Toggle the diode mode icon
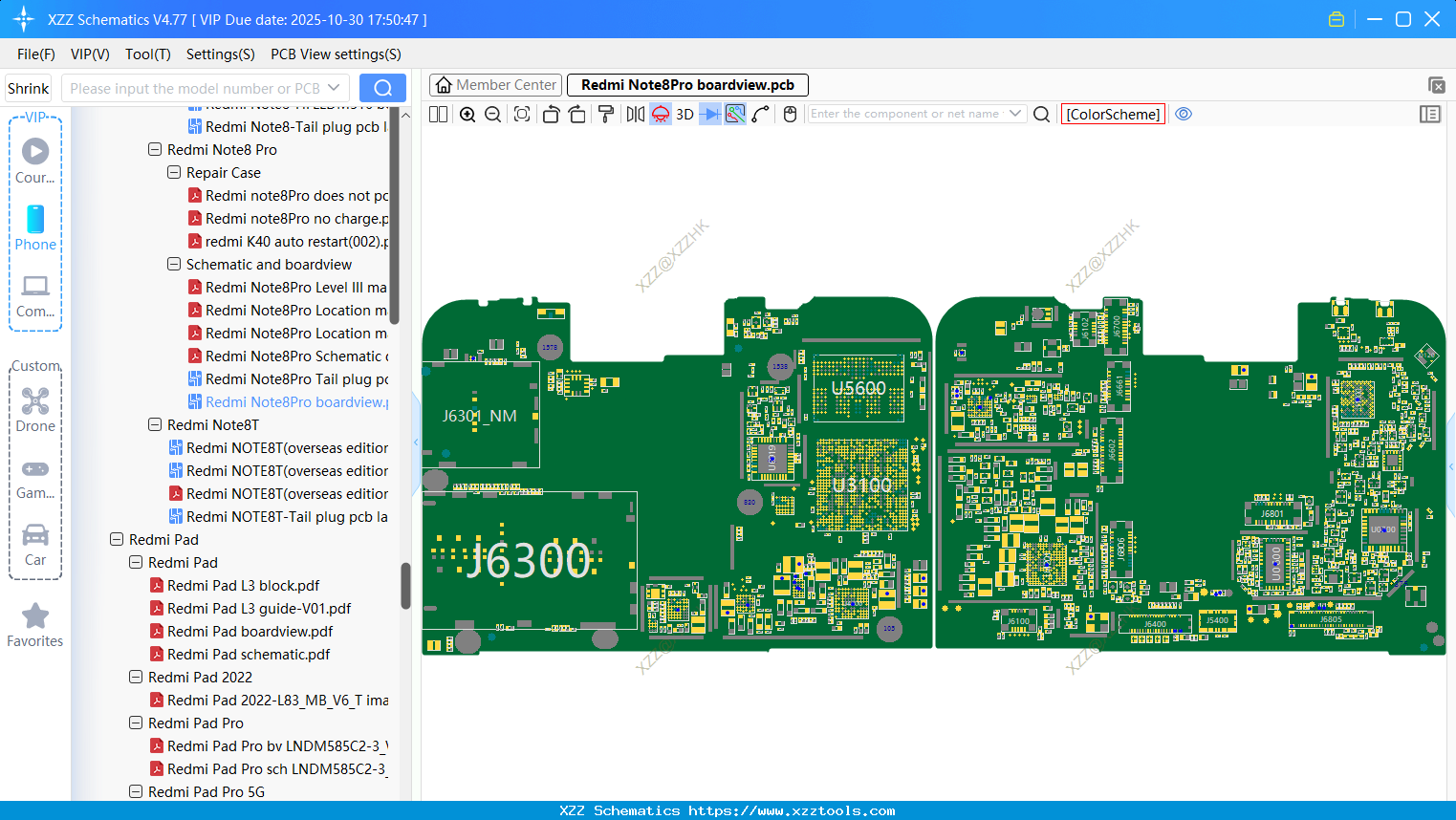This screenshot has width=1456, height=820. (709, 115)
